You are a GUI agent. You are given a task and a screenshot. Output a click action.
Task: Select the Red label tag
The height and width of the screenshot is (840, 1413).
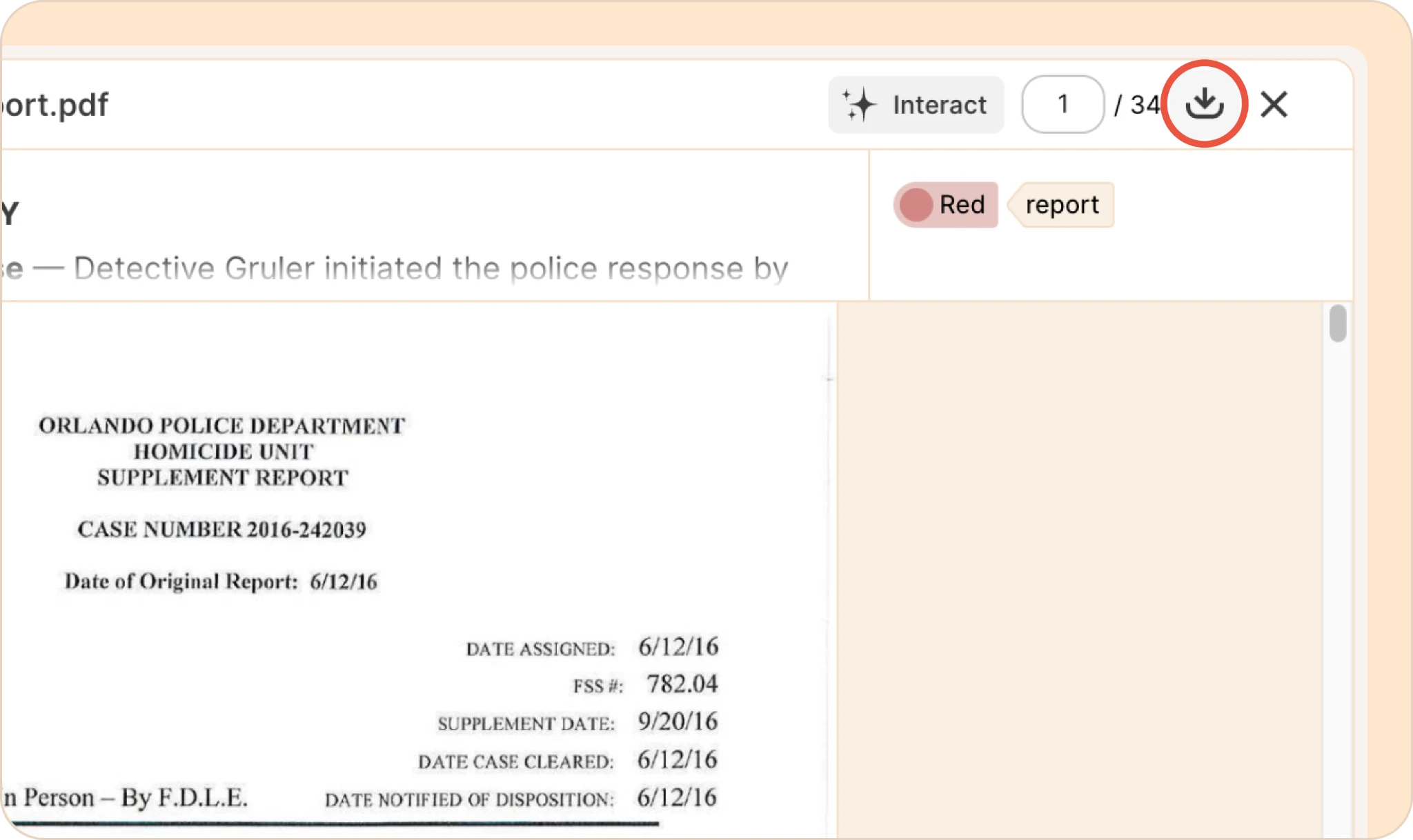(946, 205)
